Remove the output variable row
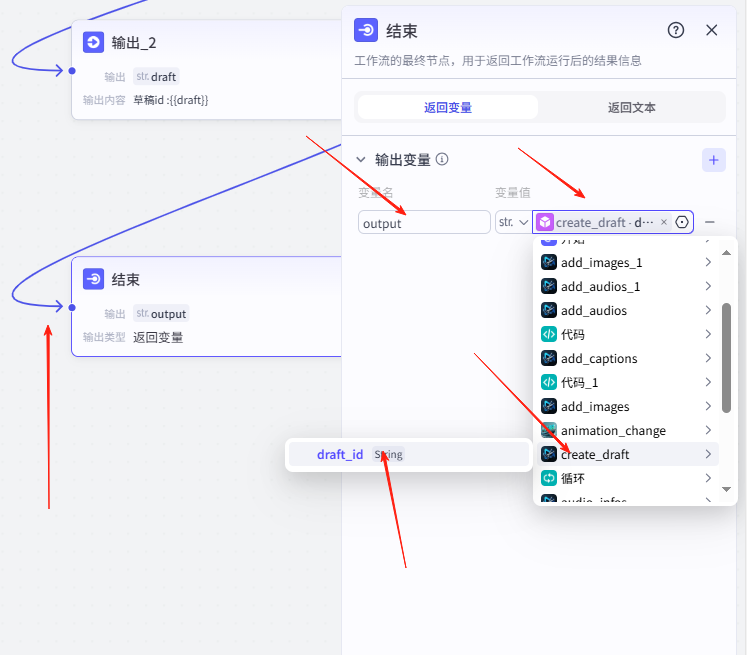This screenshot has height=655, width=747. click(x=710, y=222)
